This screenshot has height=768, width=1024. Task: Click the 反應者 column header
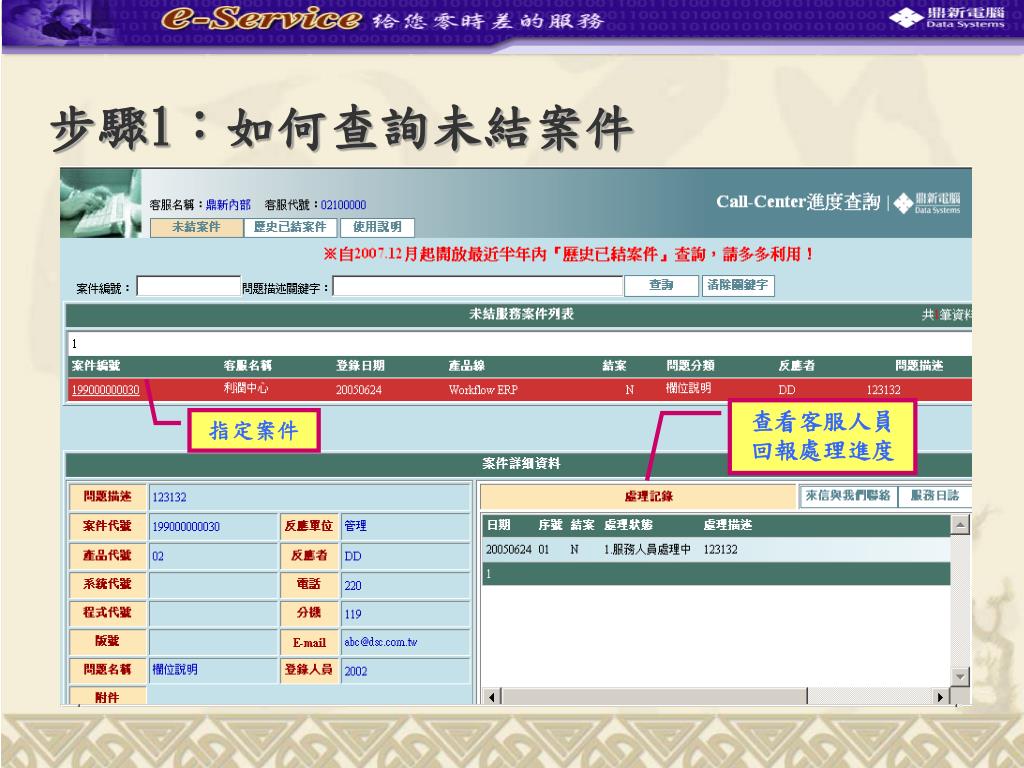[797, 366]
